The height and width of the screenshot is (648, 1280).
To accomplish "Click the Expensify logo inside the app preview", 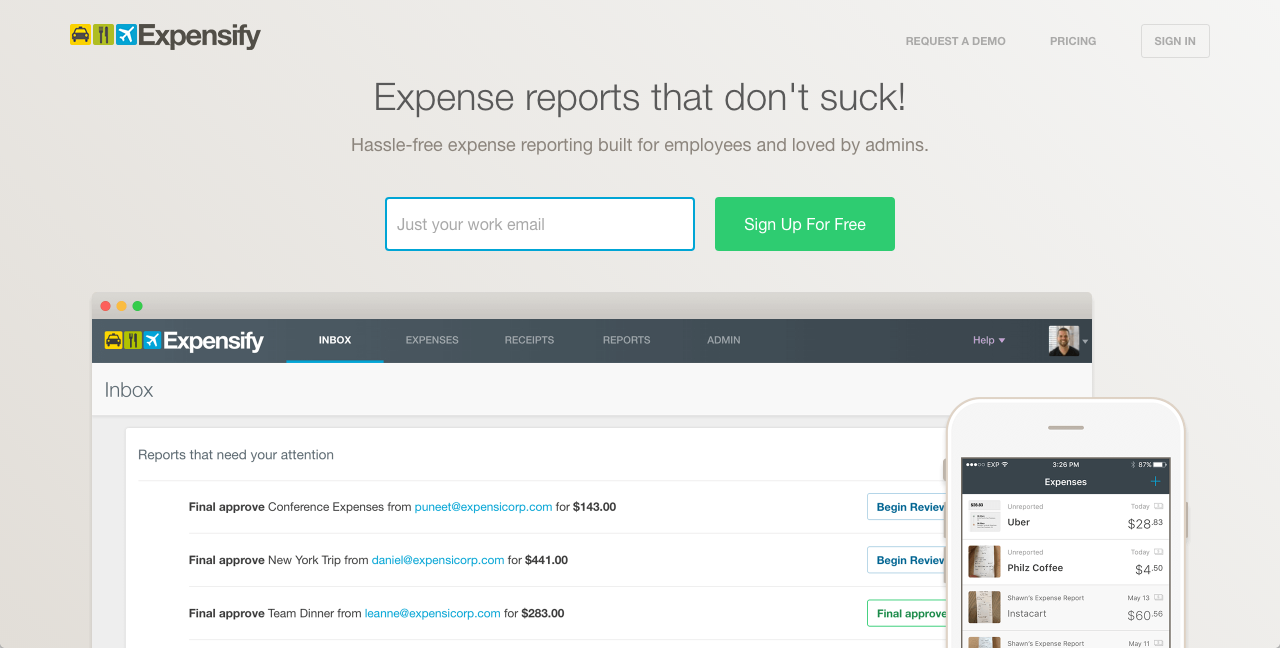I will 184,341.
